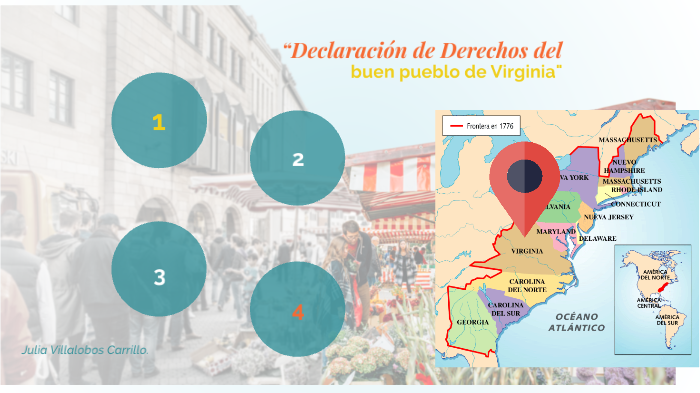This screenshot has width=700, height=393.
Task: Click the VIRGINIA label on the map
Action: 527,251
